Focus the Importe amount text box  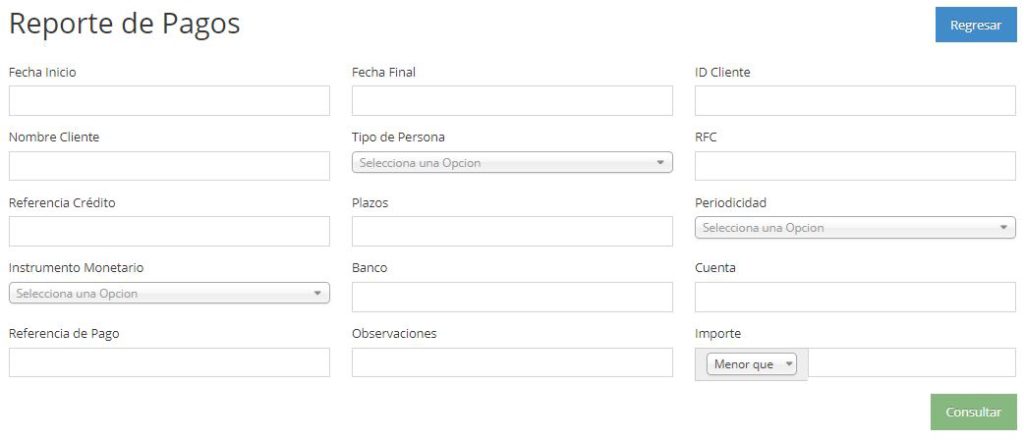tap(912, 362)
